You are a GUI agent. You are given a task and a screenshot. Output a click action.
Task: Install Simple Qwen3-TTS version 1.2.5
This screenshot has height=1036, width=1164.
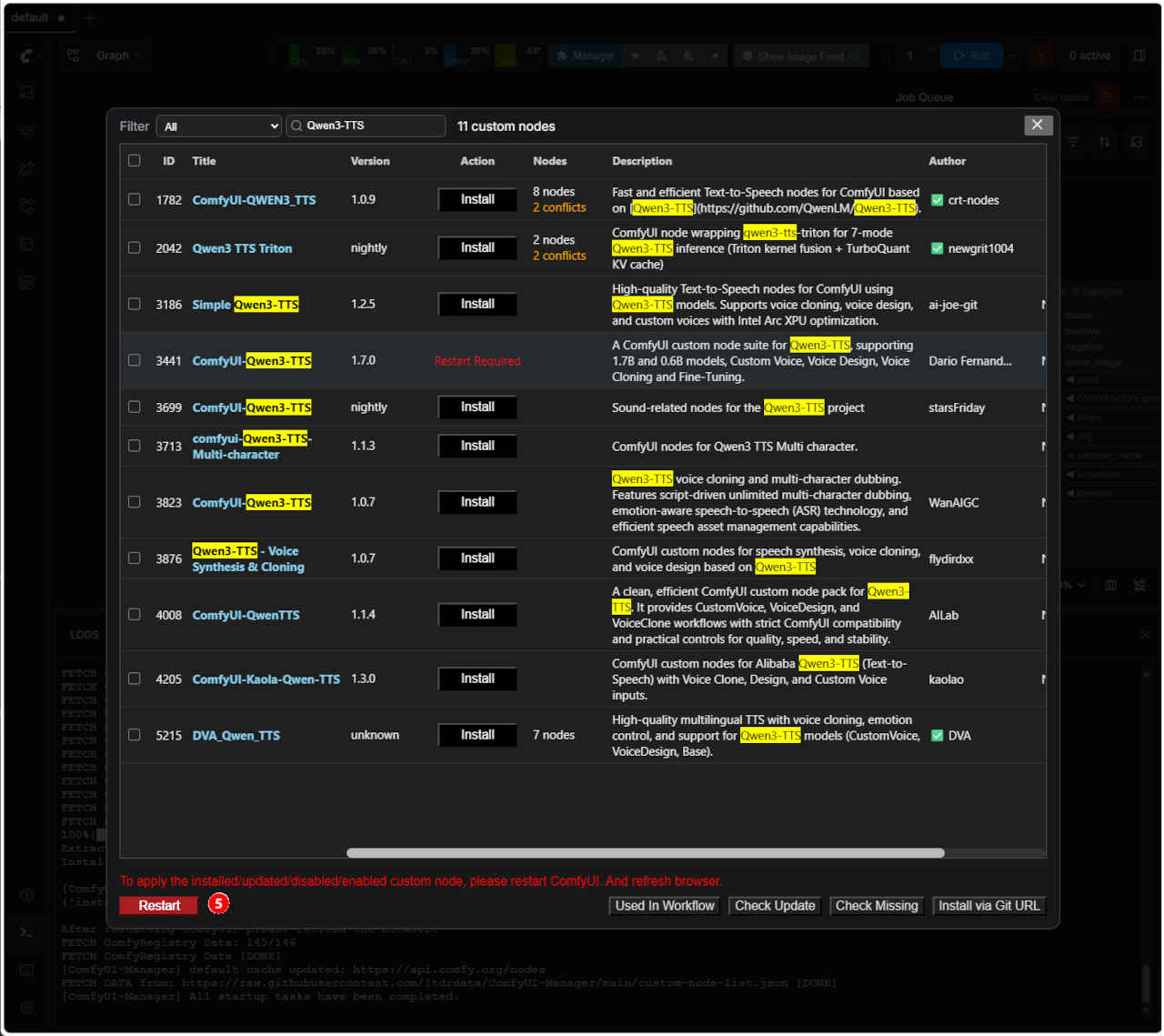point(477,305)
